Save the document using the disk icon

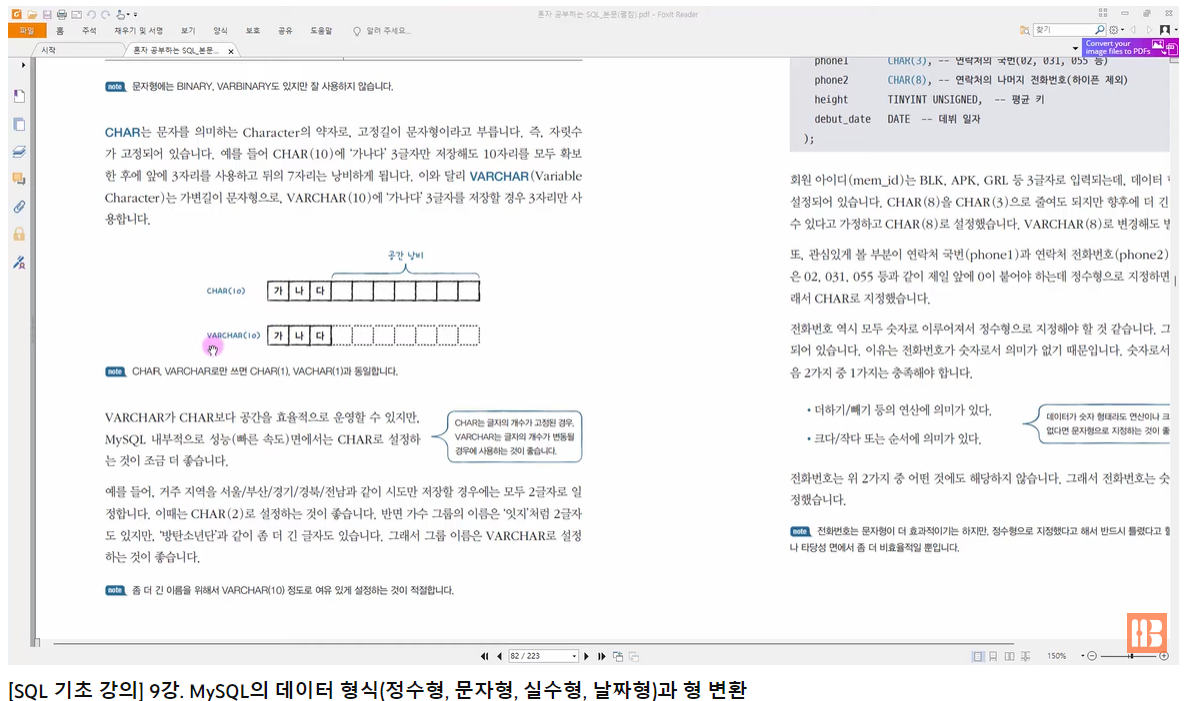click(47, 14)
